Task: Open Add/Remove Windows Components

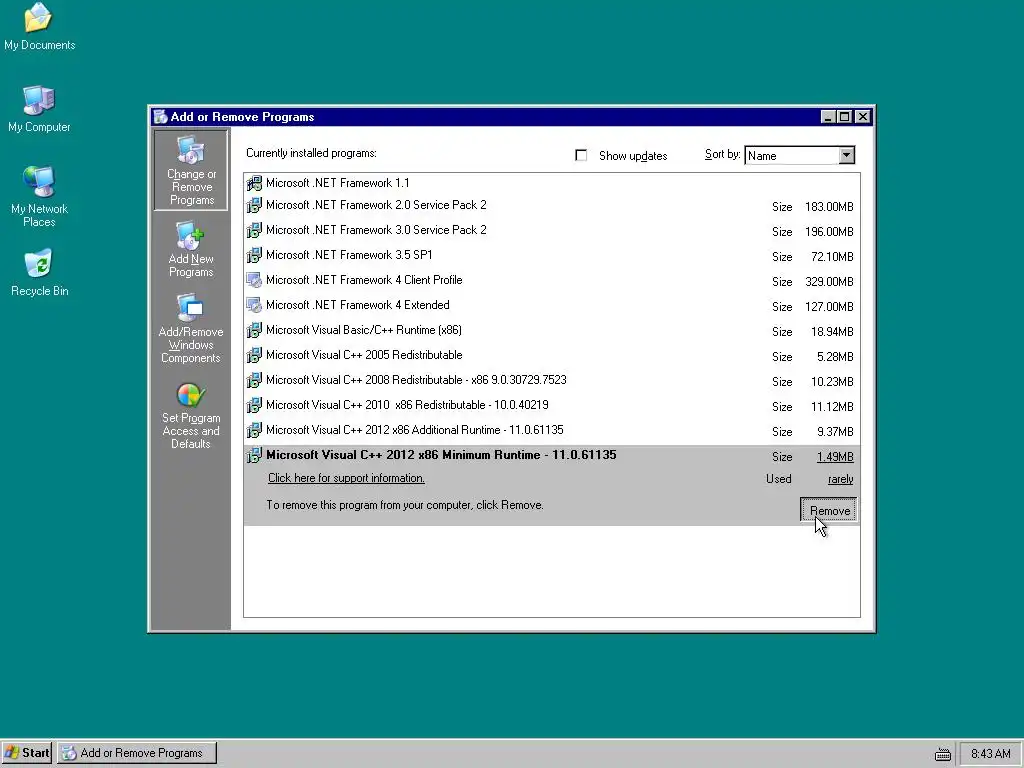Action: (191, 328)
